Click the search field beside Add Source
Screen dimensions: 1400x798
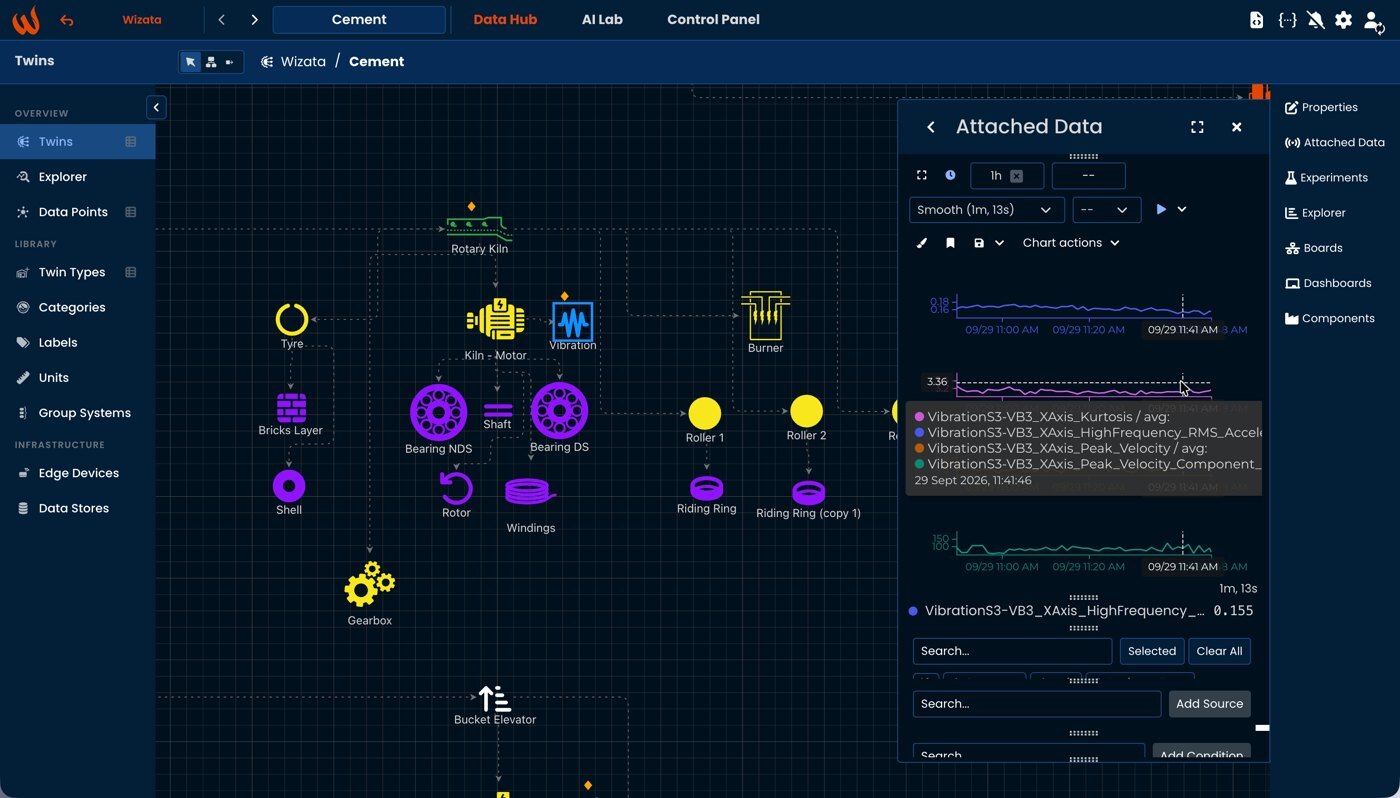click(1037, 704)
